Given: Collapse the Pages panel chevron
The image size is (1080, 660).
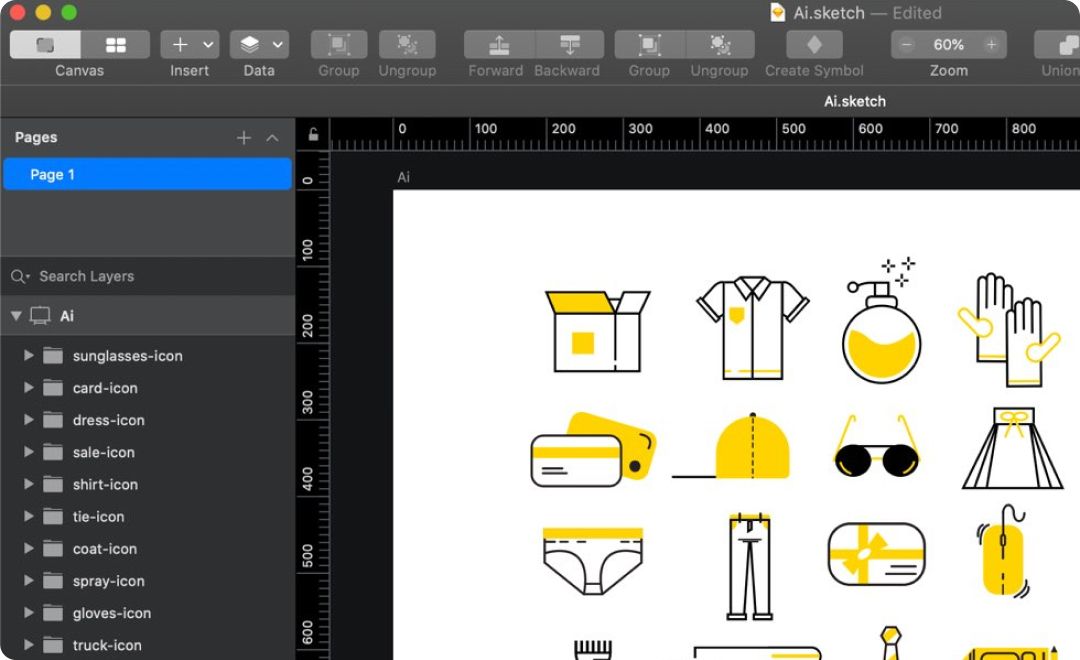Looking at the screenshot, I should [272, 138].
